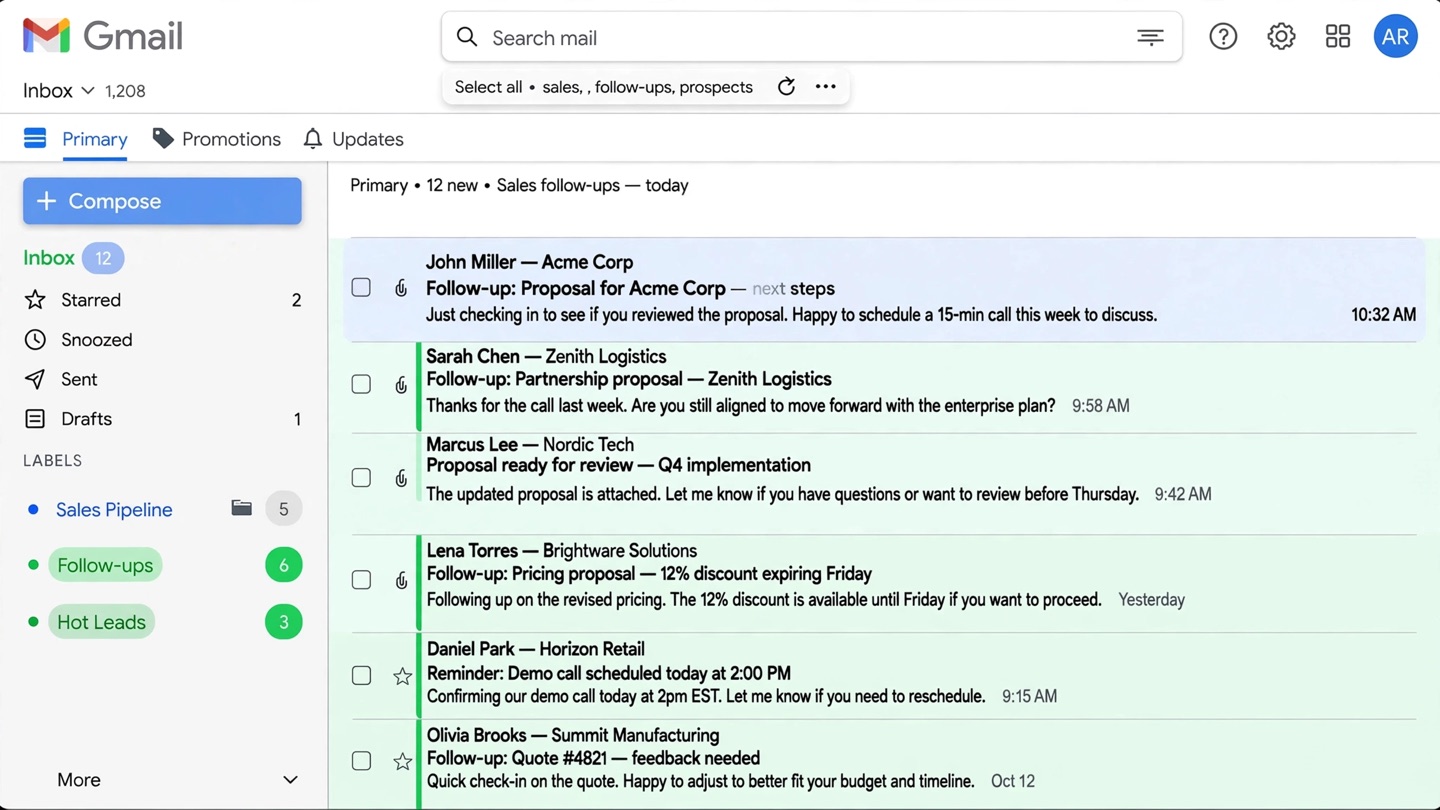
Task: Click the Gmail logo
Action: [x=102, y=36]
